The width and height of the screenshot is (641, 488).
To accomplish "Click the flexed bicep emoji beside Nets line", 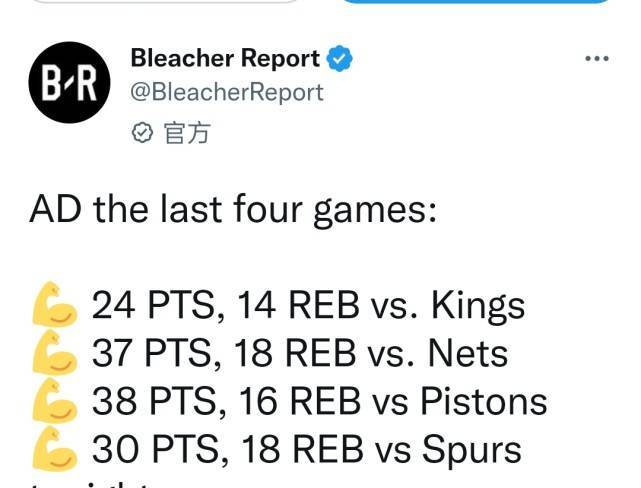I will (x=54, y=353).
